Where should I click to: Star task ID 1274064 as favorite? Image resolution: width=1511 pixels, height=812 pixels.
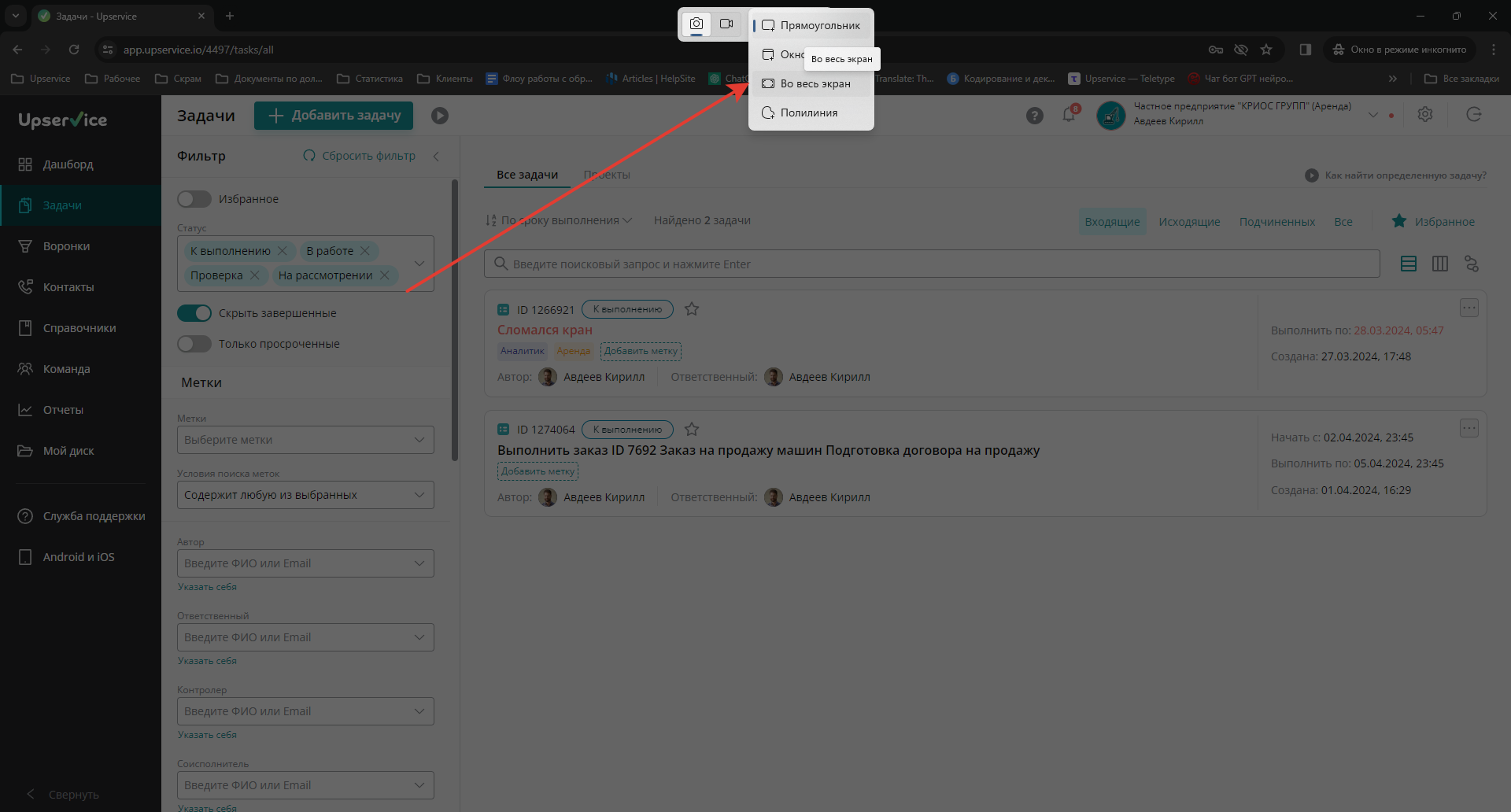pyautogui.click(x=692, y=430)
